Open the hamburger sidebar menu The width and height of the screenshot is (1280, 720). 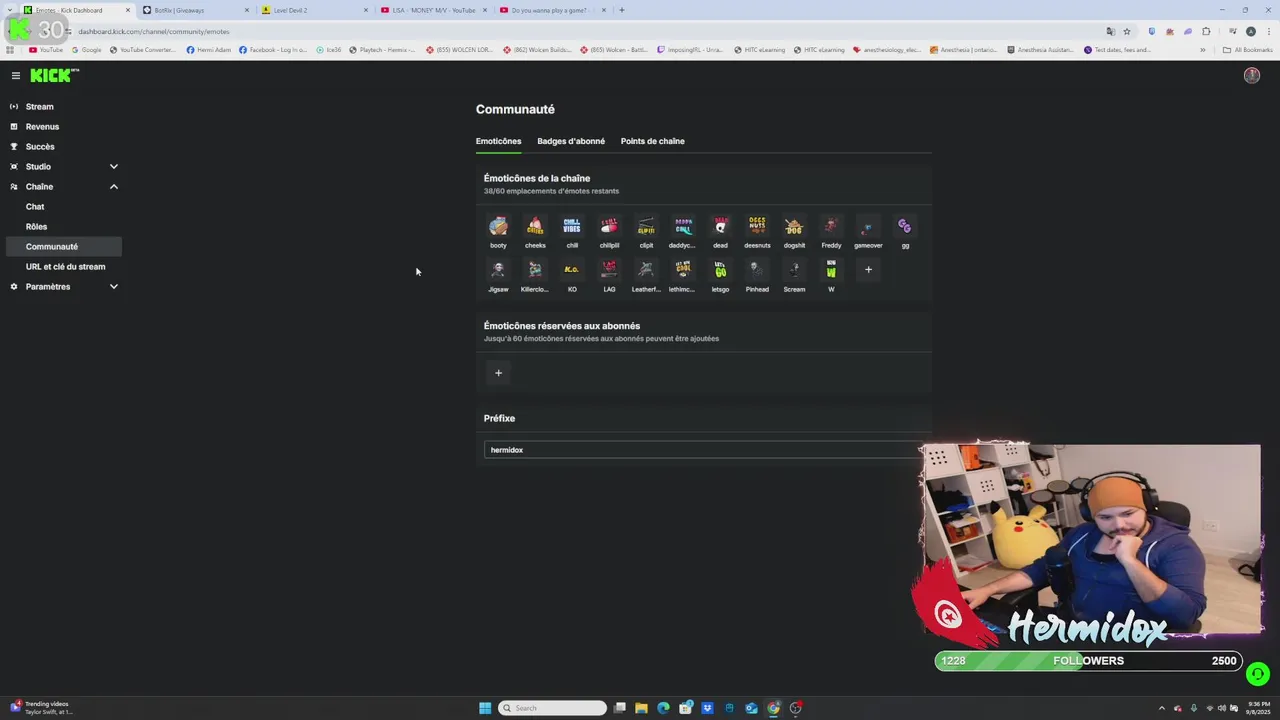pyautogui.click(x=16, y=76)
